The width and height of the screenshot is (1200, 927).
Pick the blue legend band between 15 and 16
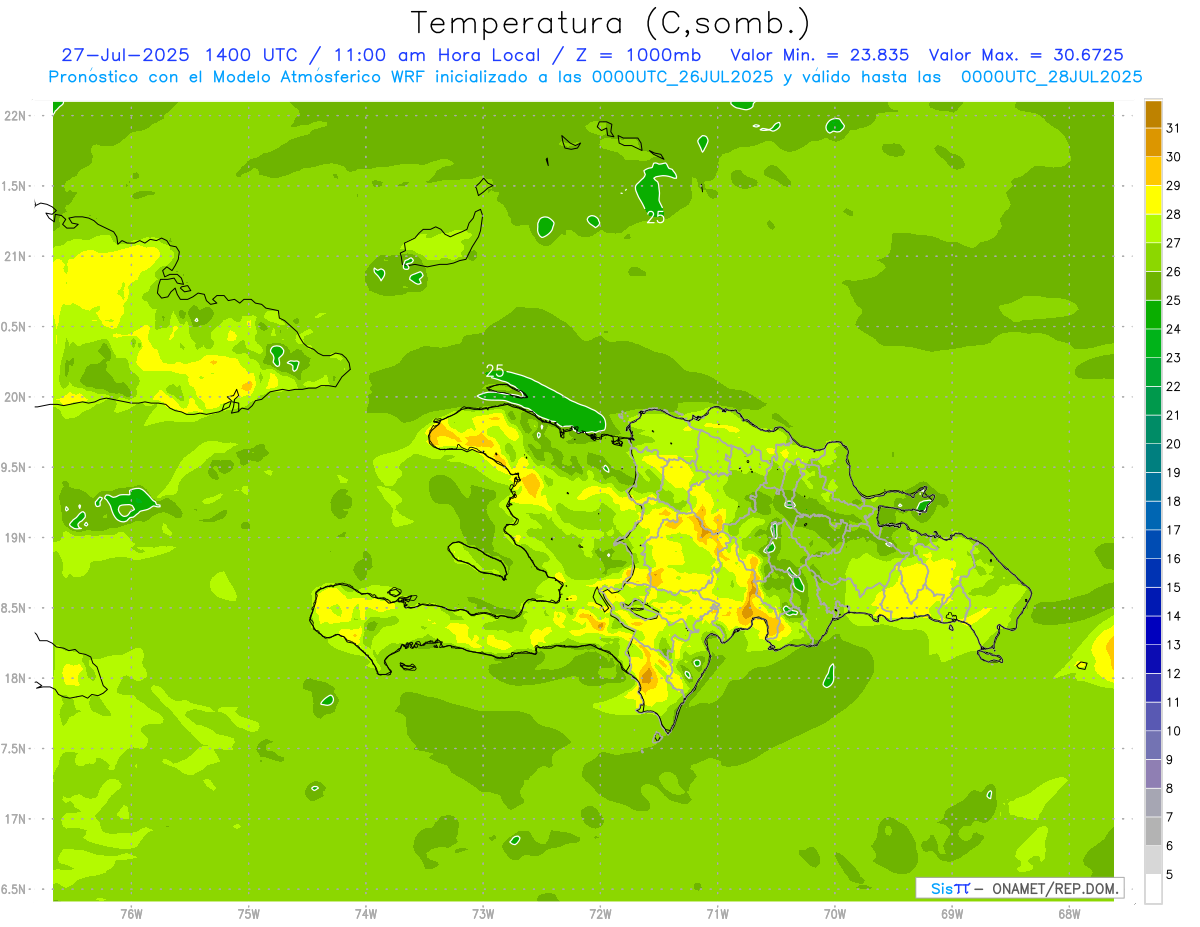[1153, 573]
